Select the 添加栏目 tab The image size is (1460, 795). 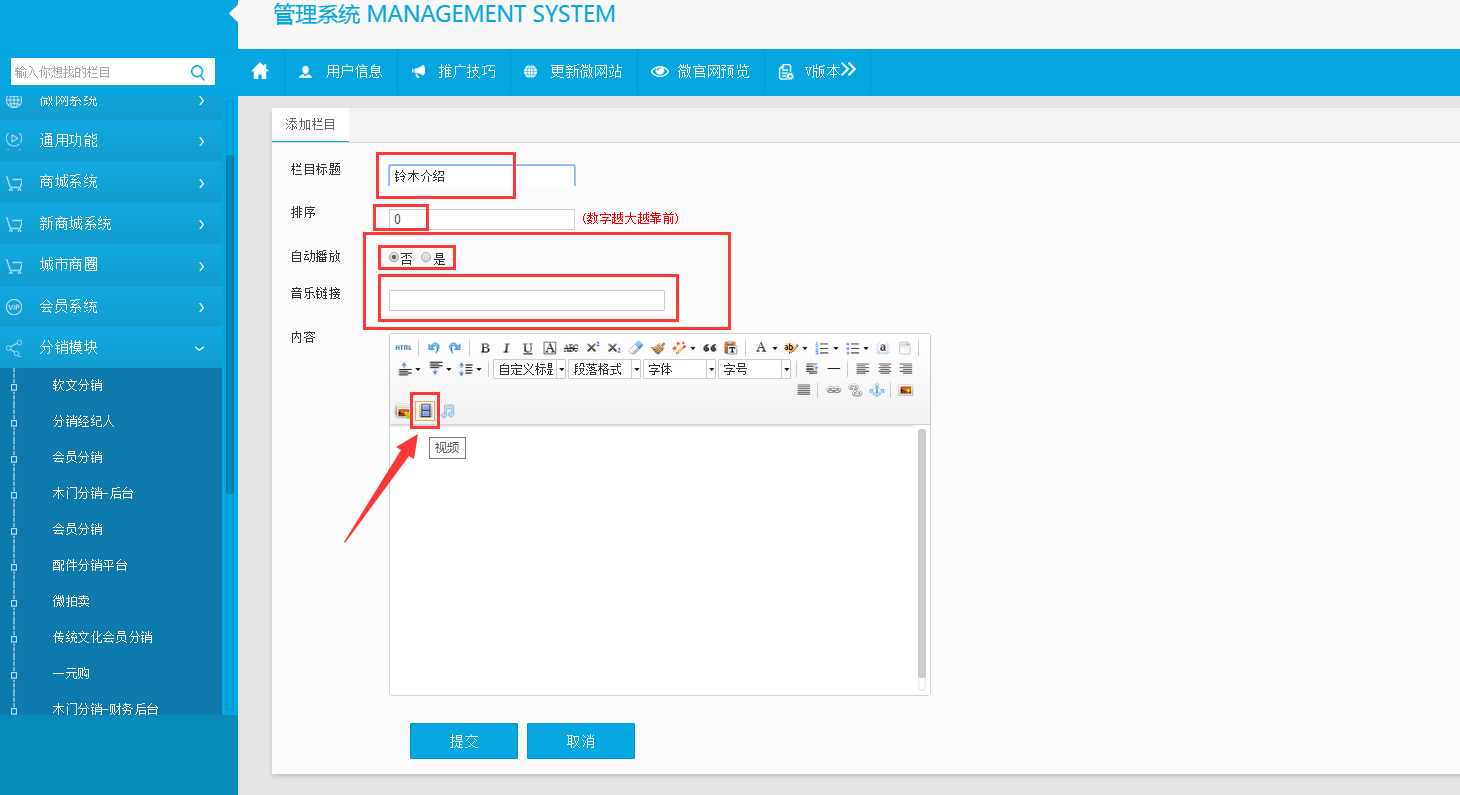310,124
